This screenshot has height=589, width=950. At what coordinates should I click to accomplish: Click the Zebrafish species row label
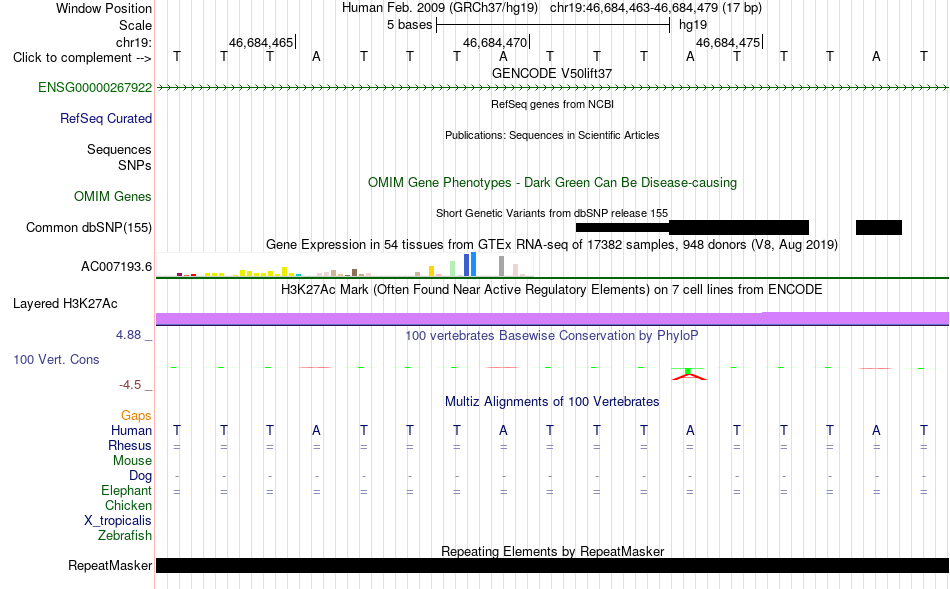[x=125, y=536]
